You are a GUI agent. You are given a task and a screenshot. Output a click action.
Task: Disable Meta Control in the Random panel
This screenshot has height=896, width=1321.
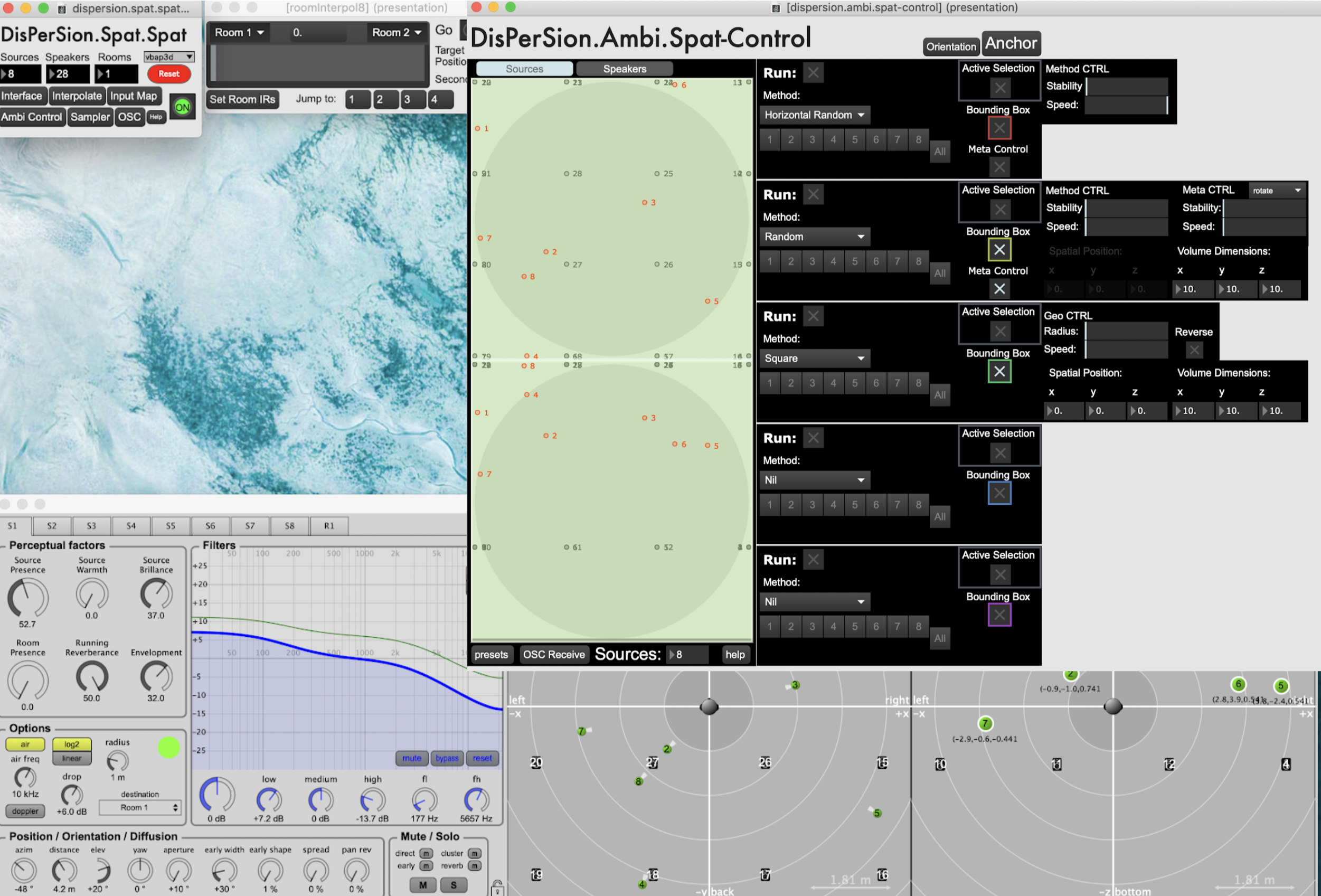[999, 289]
